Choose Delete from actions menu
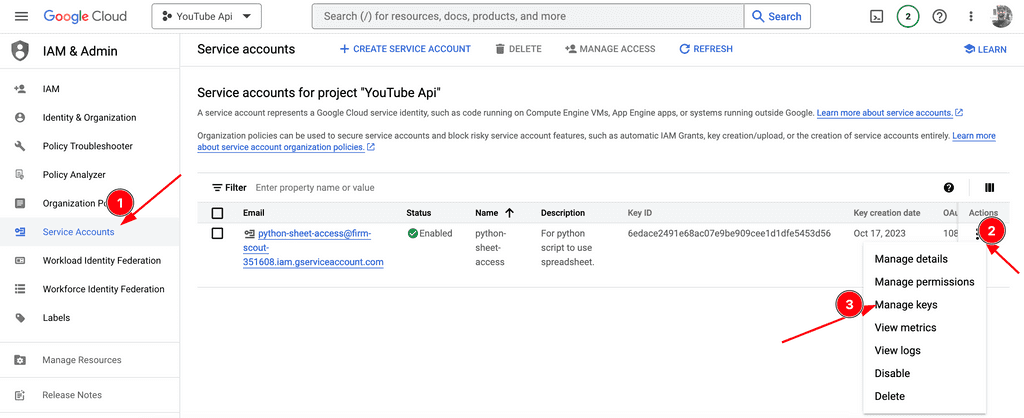This screenshot has width=1024, height=418. 889,396
